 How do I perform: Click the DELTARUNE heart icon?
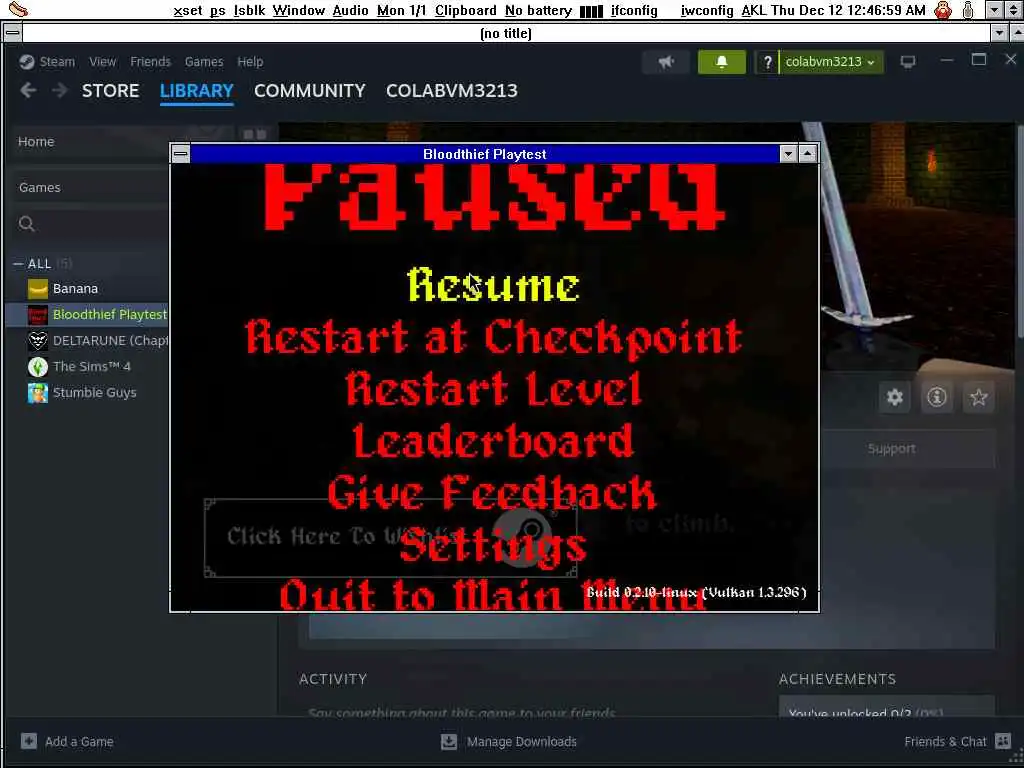point(38,340)
